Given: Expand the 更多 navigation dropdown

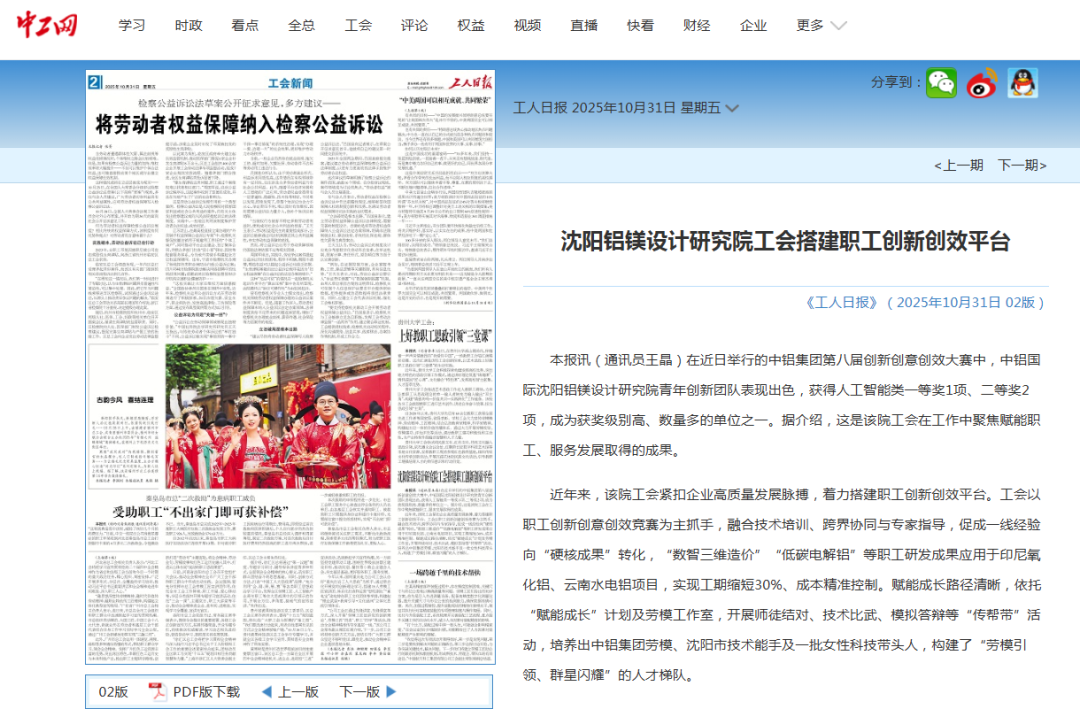Looking at the screenshot, I should tap(821, 25).
